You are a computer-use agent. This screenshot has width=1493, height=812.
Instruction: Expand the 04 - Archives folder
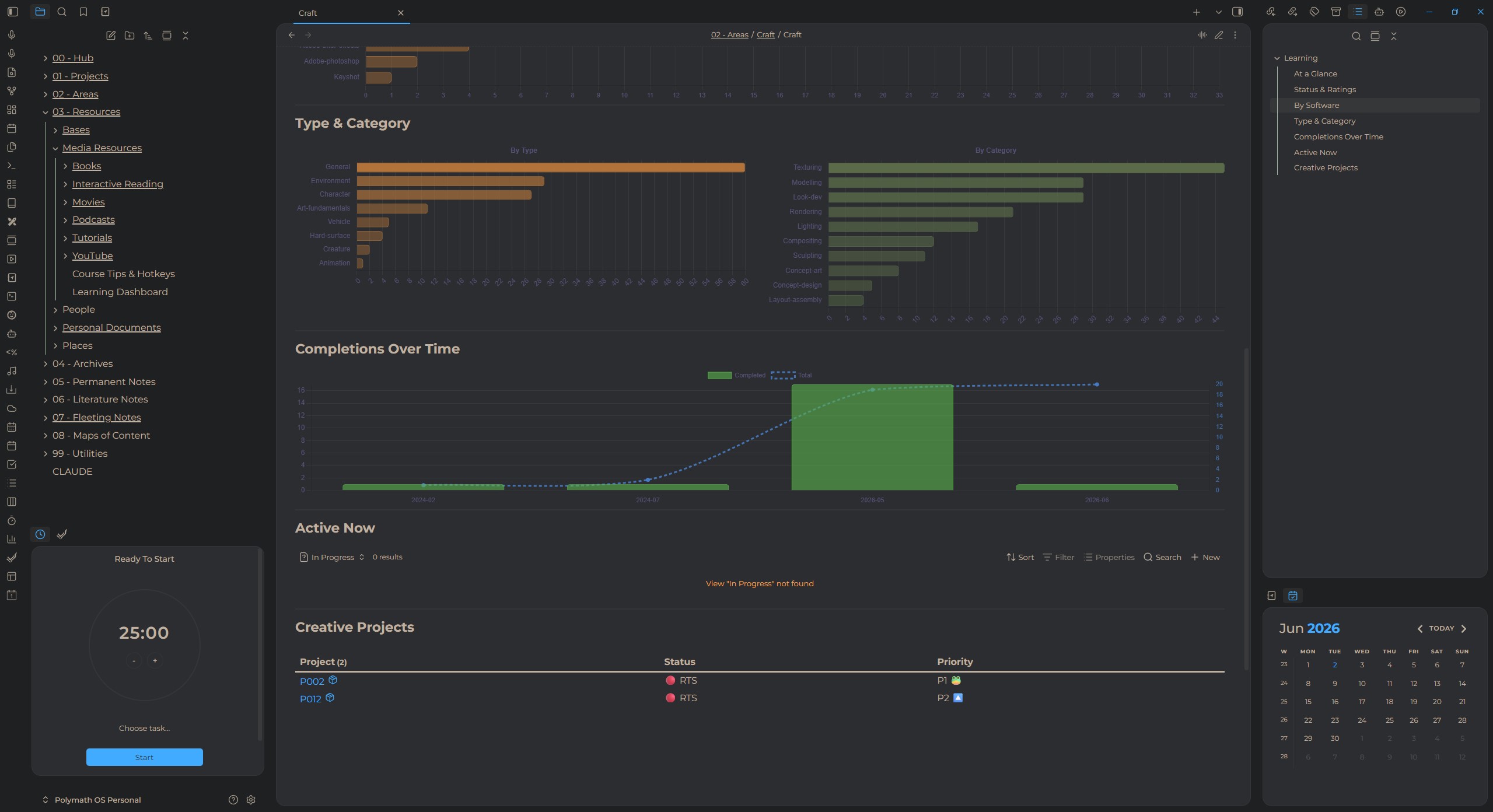tap(46, 364)
